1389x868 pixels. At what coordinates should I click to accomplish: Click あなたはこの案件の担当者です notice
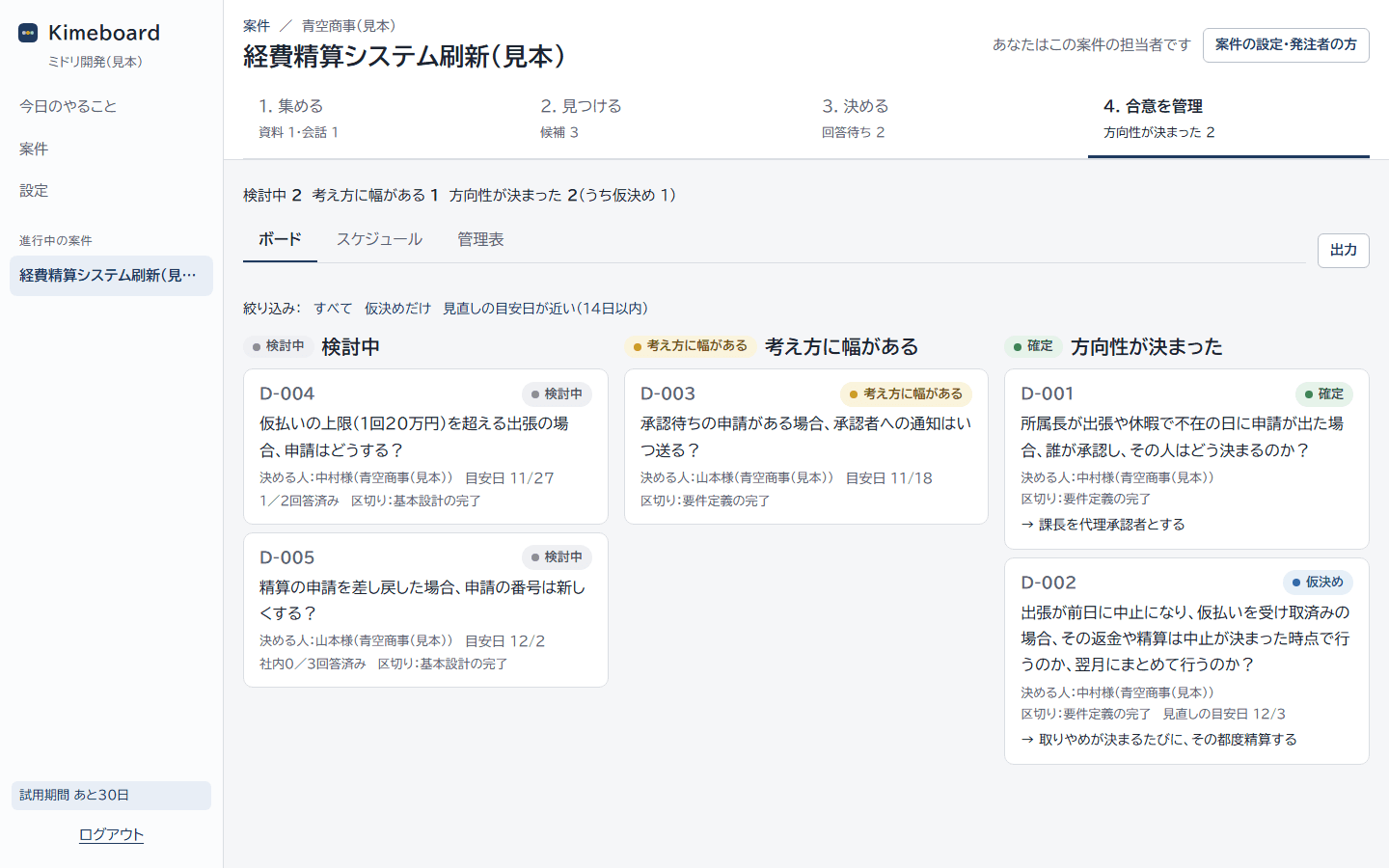click(x=1092, y=45)
